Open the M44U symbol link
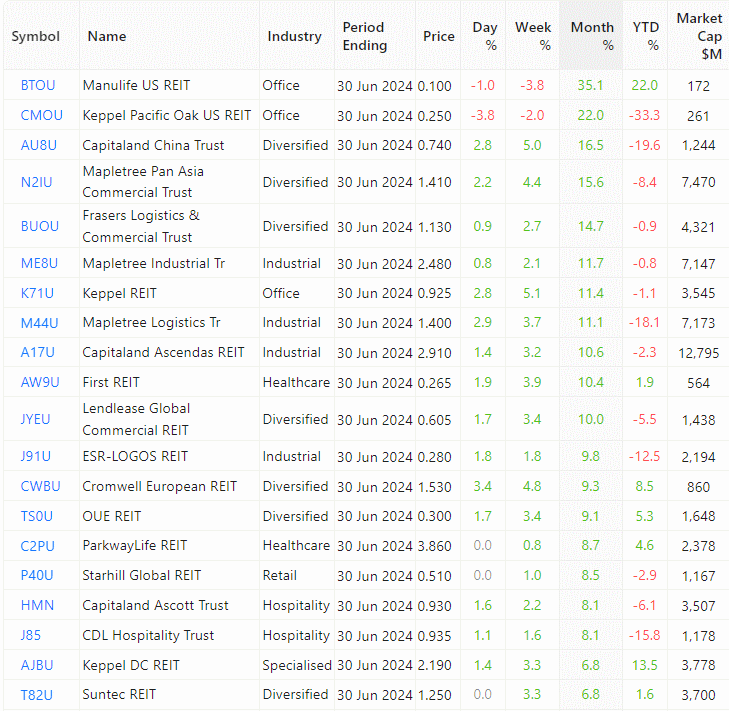Image resolution: width=729 pixels, height=711 pixels. [x=40, y=323]
